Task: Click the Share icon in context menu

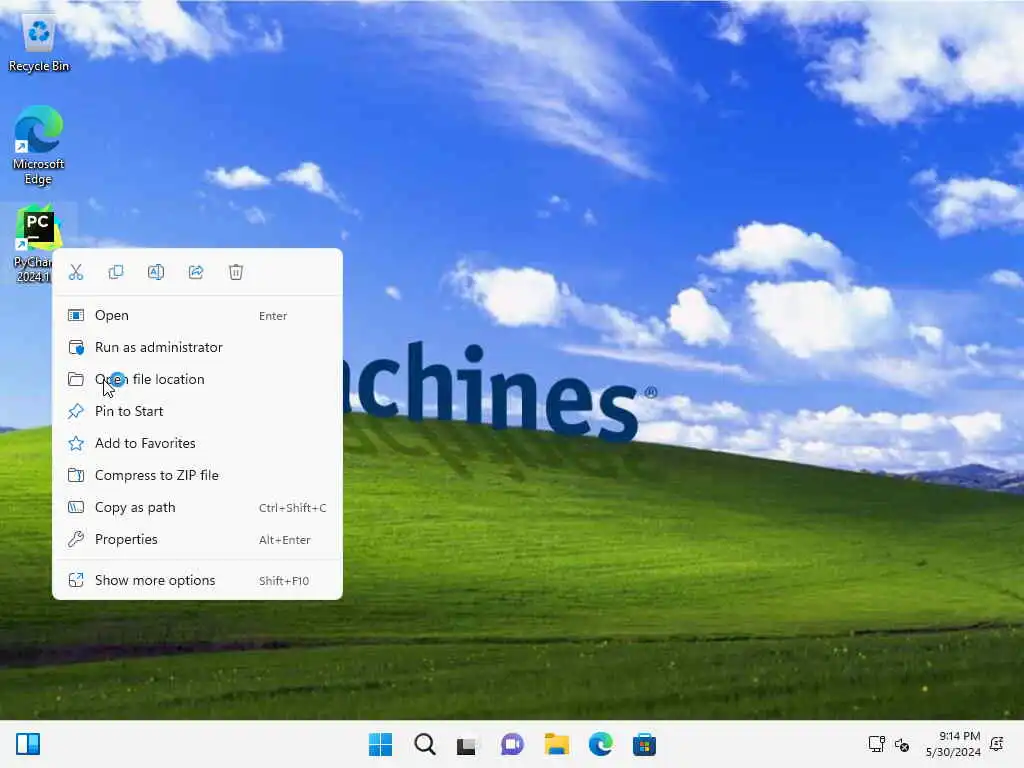Action: click(x=196, y=272)
